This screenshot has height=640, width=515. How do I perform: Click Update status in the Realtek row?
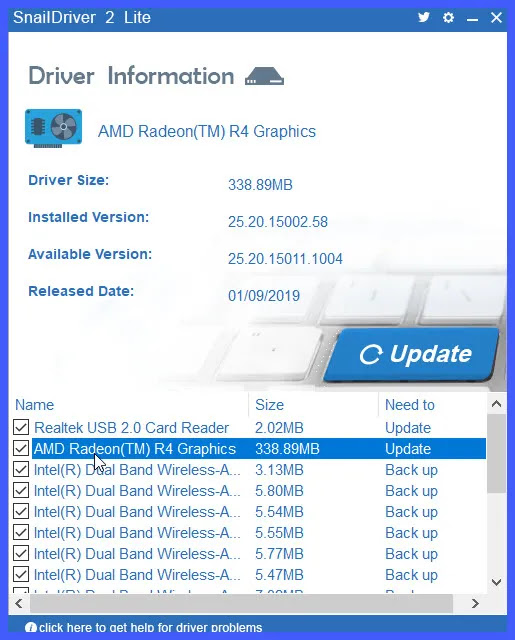click(408, 428)
